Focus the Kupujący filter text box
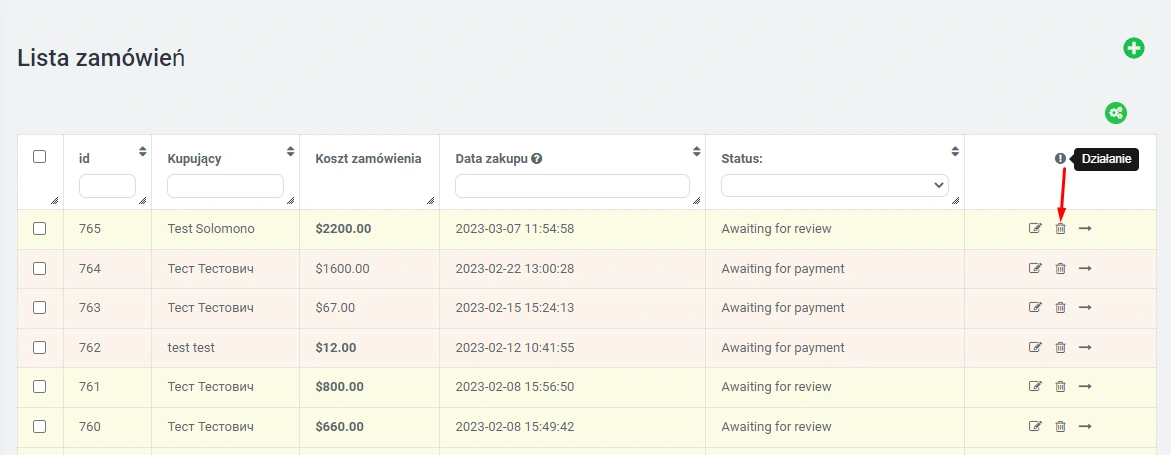This screenshot has width=1171, height=455. pyautogui.click(x=225, y=186)
